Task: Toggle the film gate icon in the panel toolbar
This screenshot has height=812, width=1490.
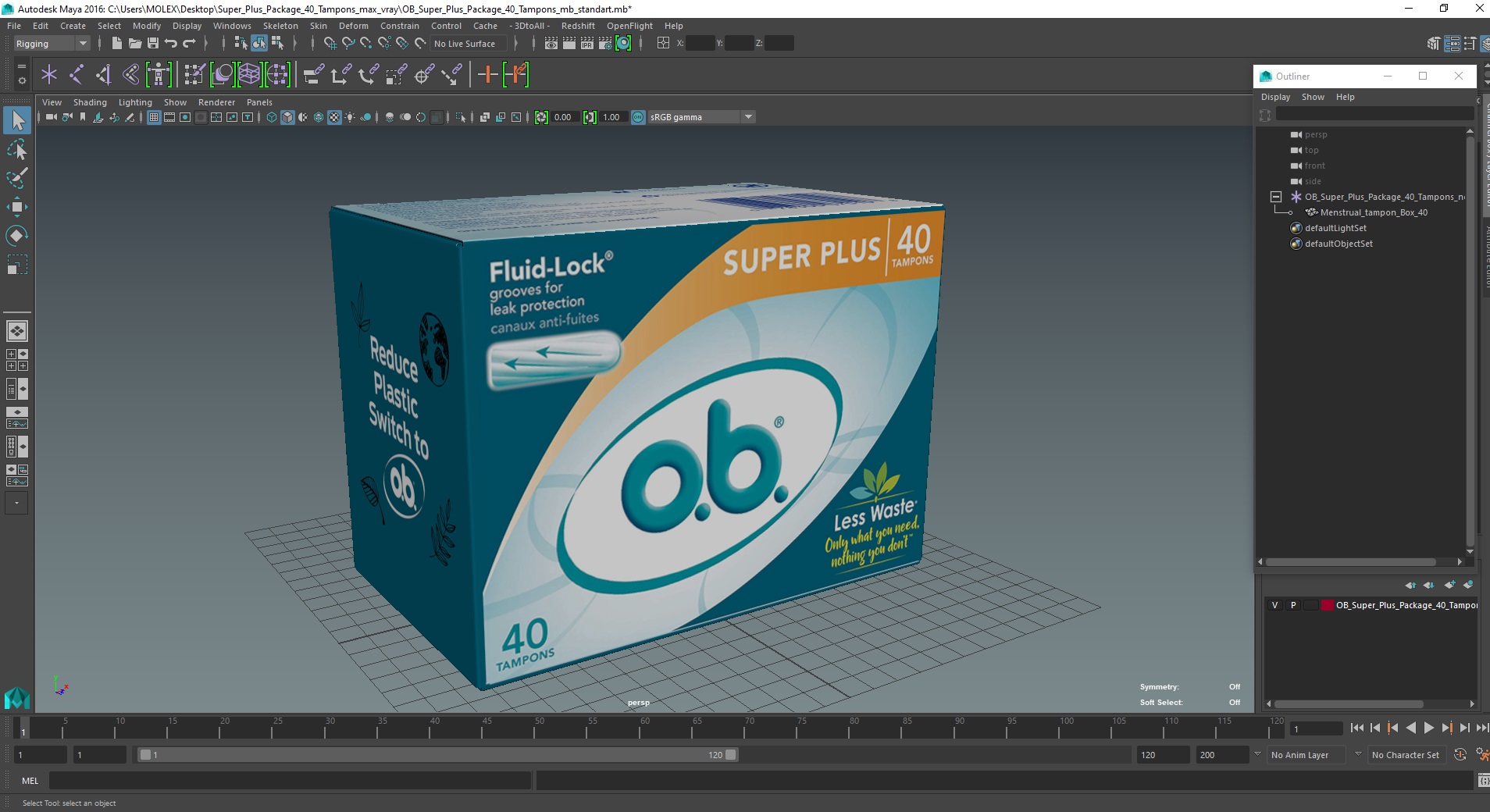Action: pos(169,117)
